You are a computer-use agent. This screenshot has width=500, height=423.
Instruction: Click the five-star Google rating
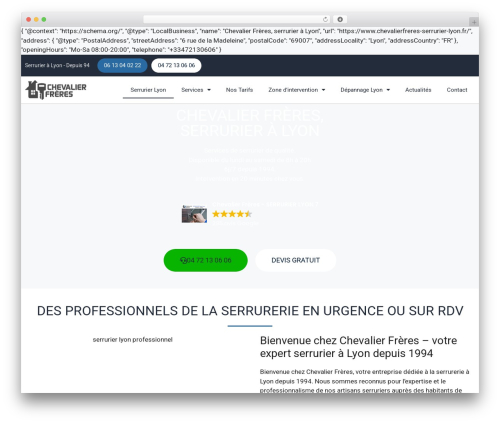coord(232,214)
